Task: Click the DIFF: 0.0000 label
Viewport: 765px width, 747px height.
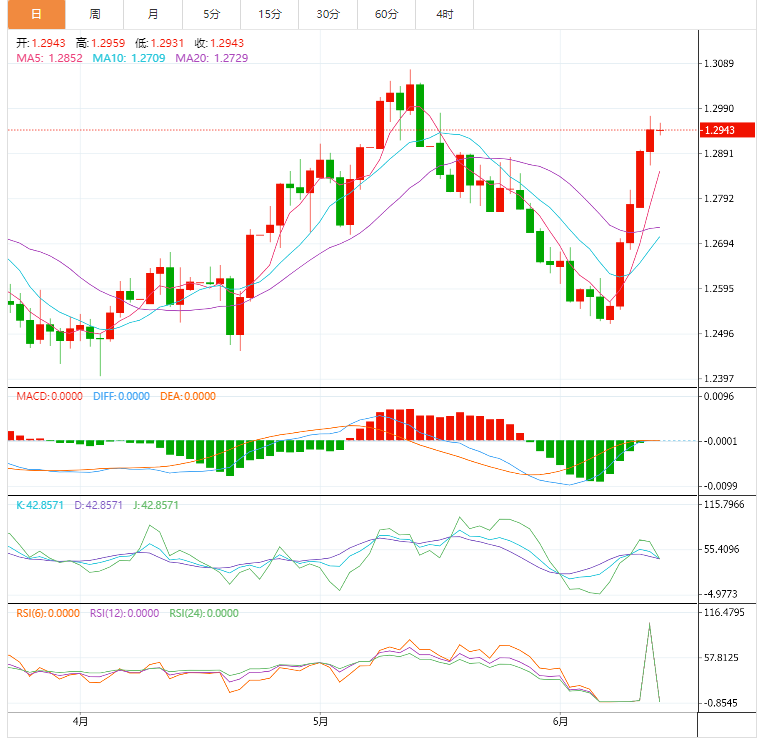Action: [x=120, y=396]
